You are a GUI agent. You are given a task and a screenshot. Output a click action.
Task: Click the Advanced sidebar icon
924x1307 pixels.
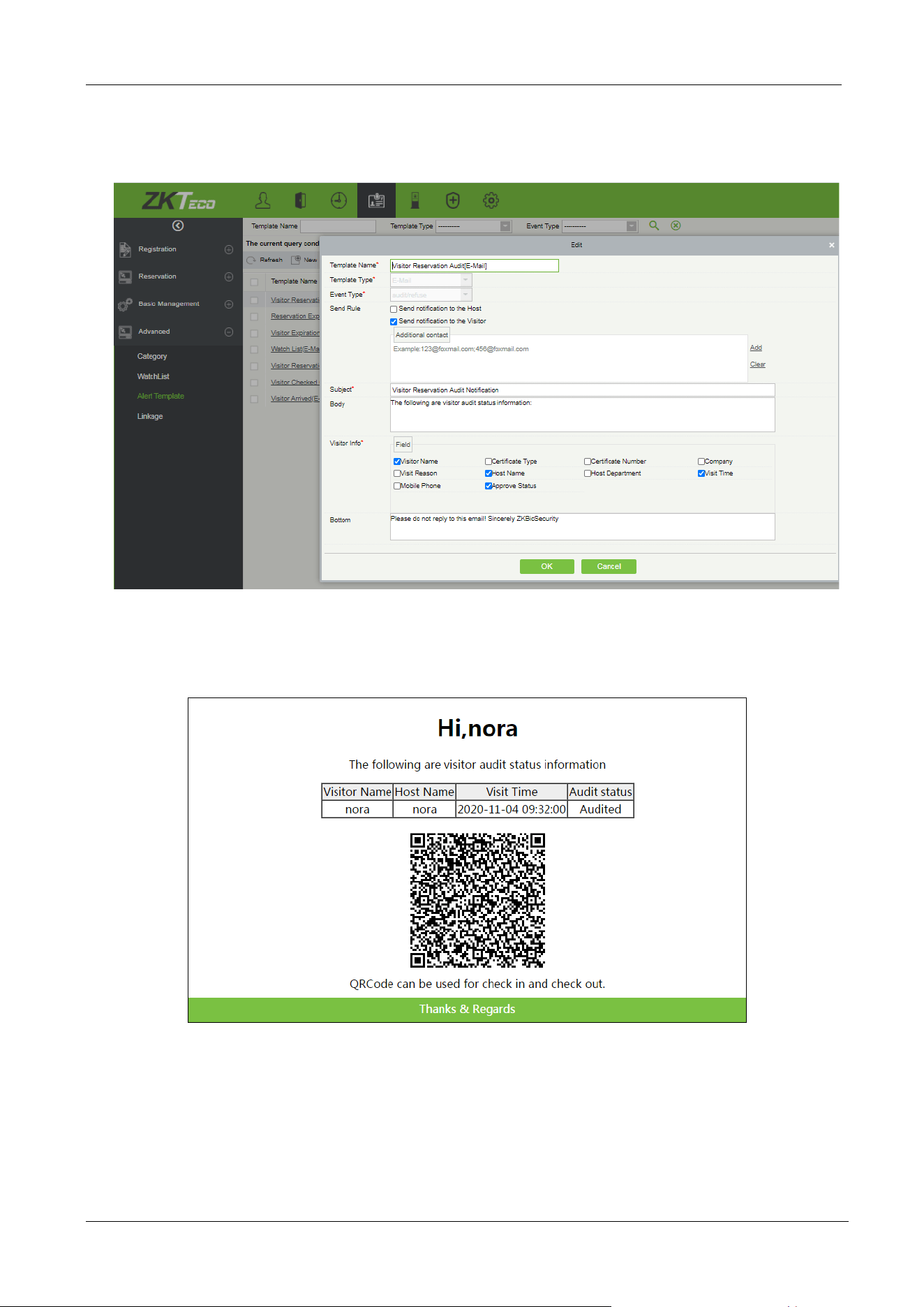coord(125,332)
